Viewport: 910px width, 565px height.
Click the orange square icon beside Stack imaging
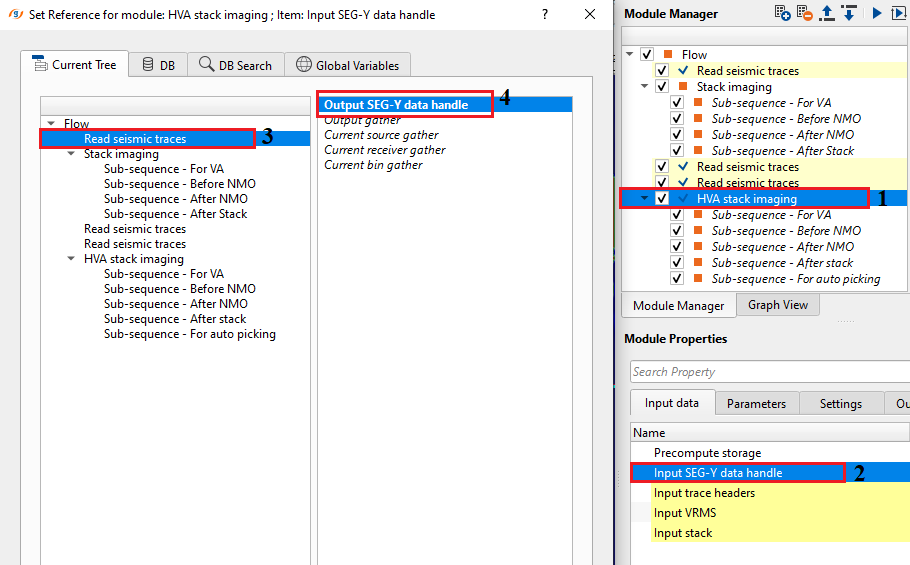[683, 87]
